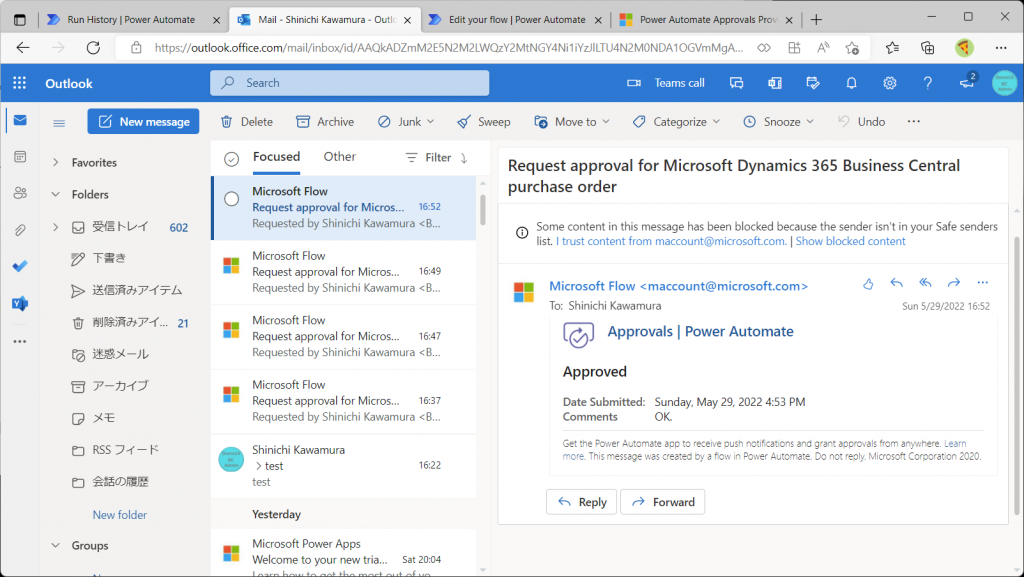This screenshot has height=577, width=1024.
Task: Click the Reply button below the message
Action: pyautogui.click(x=581, y=502)
